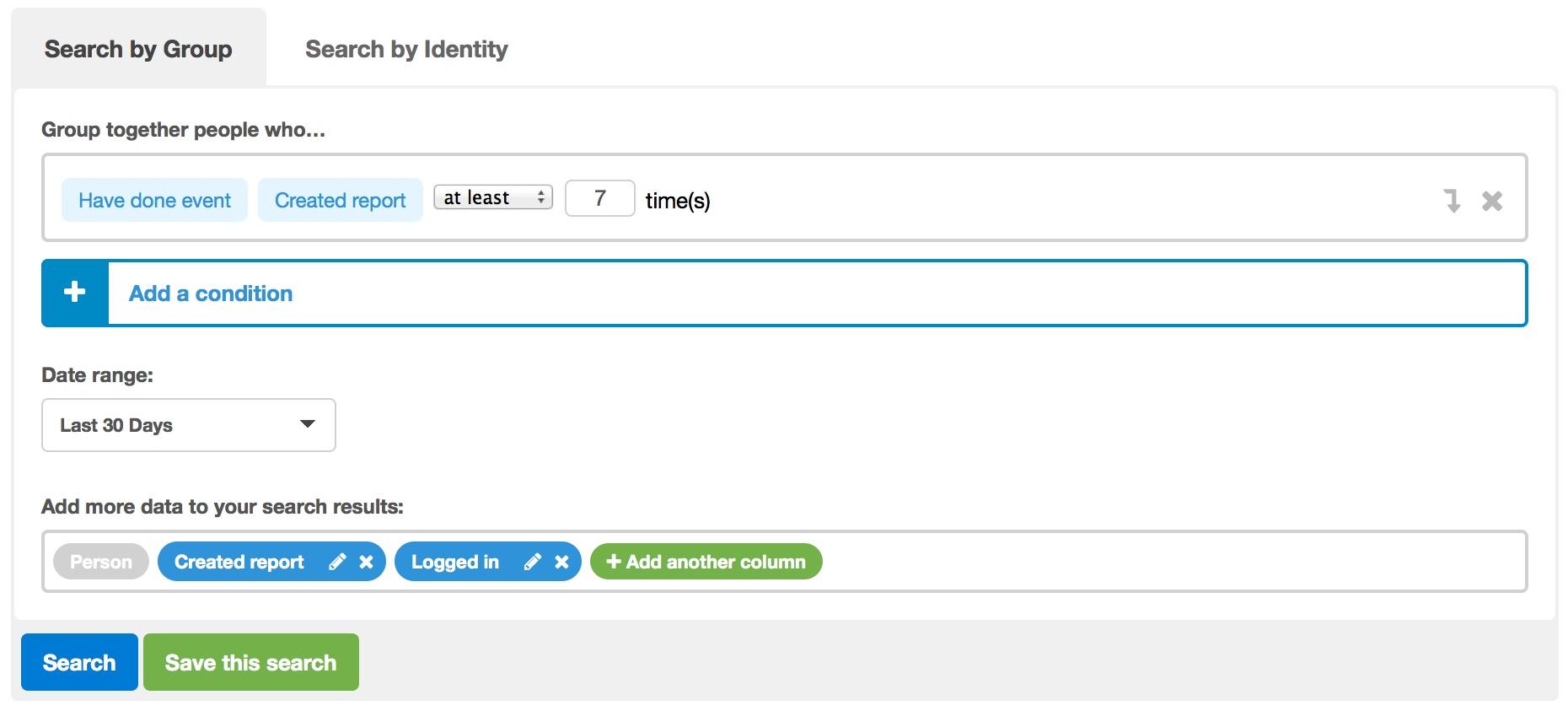
Task: Open the Last 30 Days date range
Action: point(189,425)
